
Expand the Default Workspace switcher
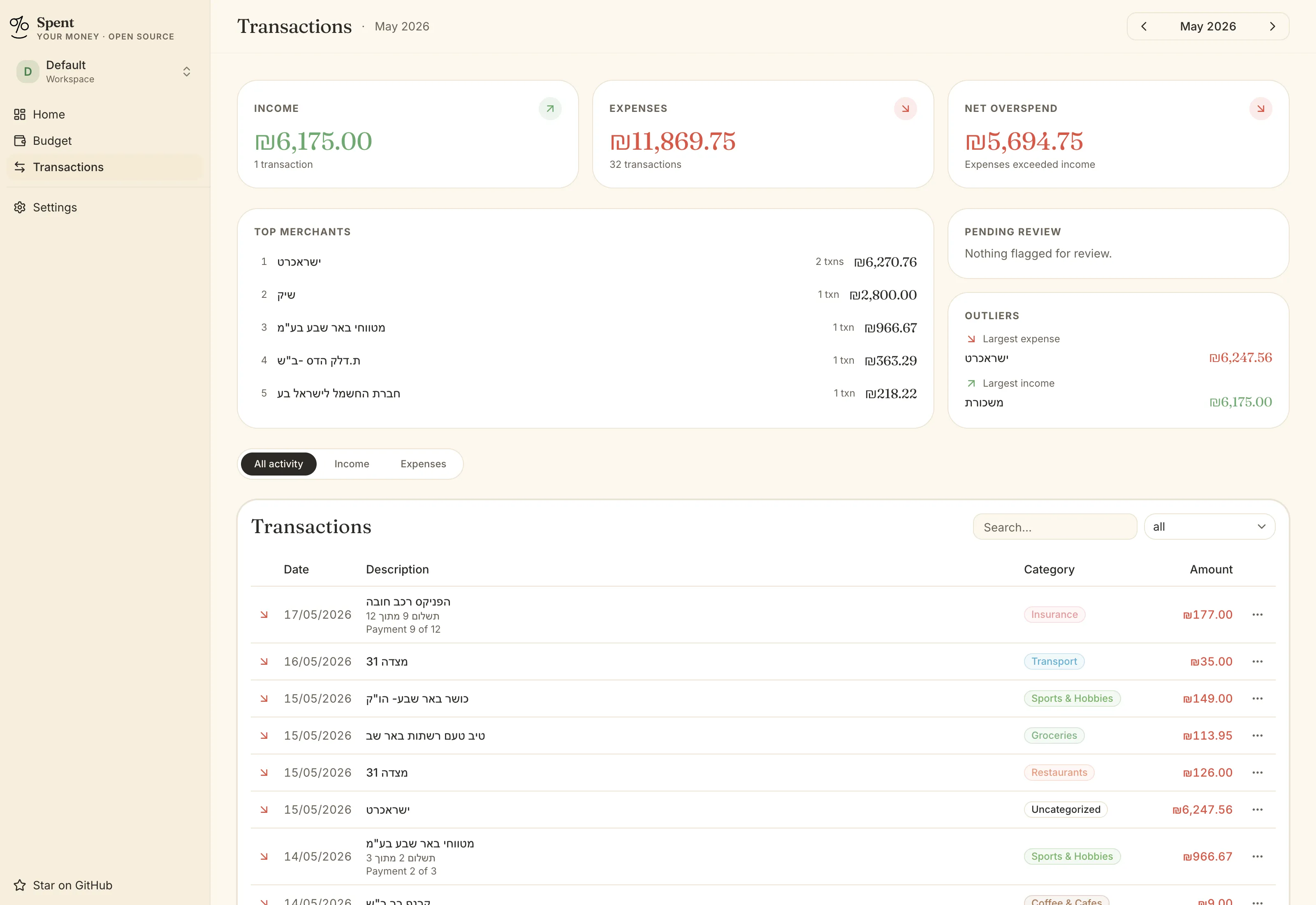105,72
